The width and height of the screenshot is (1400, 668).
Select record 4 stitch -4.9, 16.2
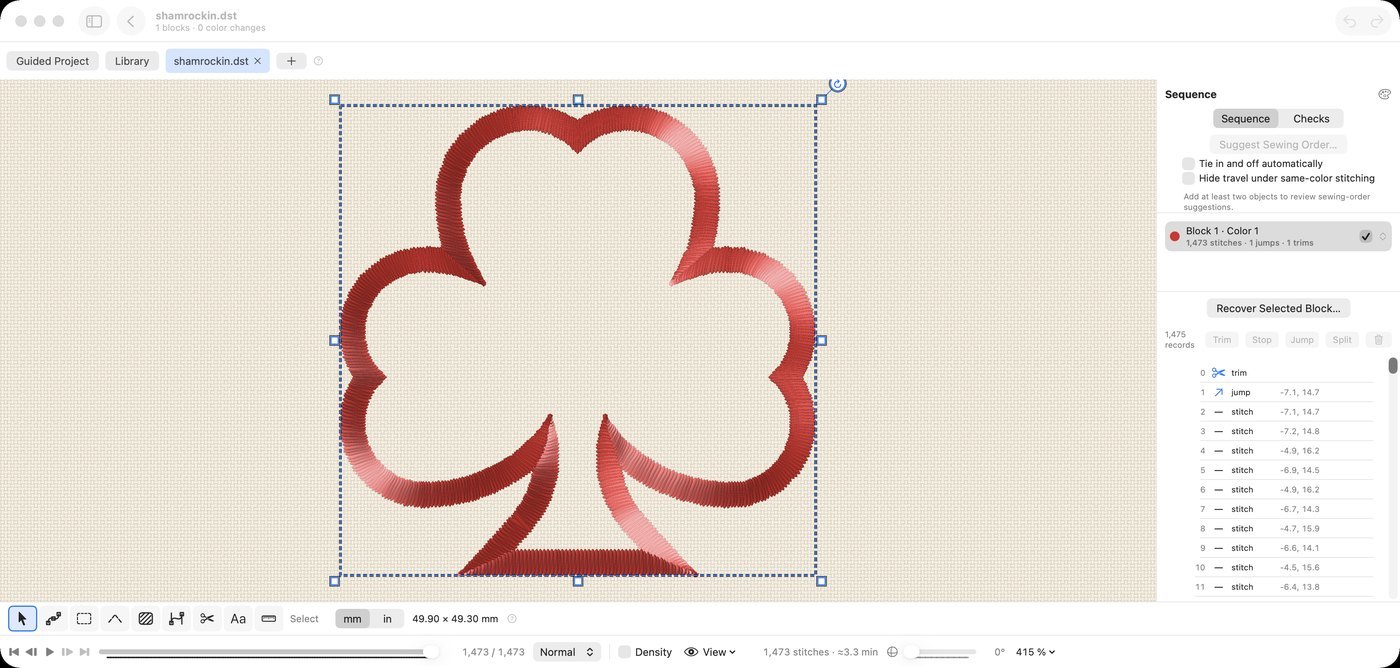coord(1285,451)
